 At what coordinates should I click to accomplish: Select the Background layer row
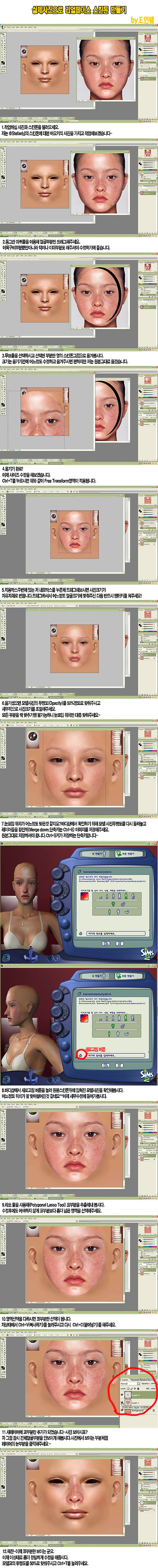tap(139, 1410)
